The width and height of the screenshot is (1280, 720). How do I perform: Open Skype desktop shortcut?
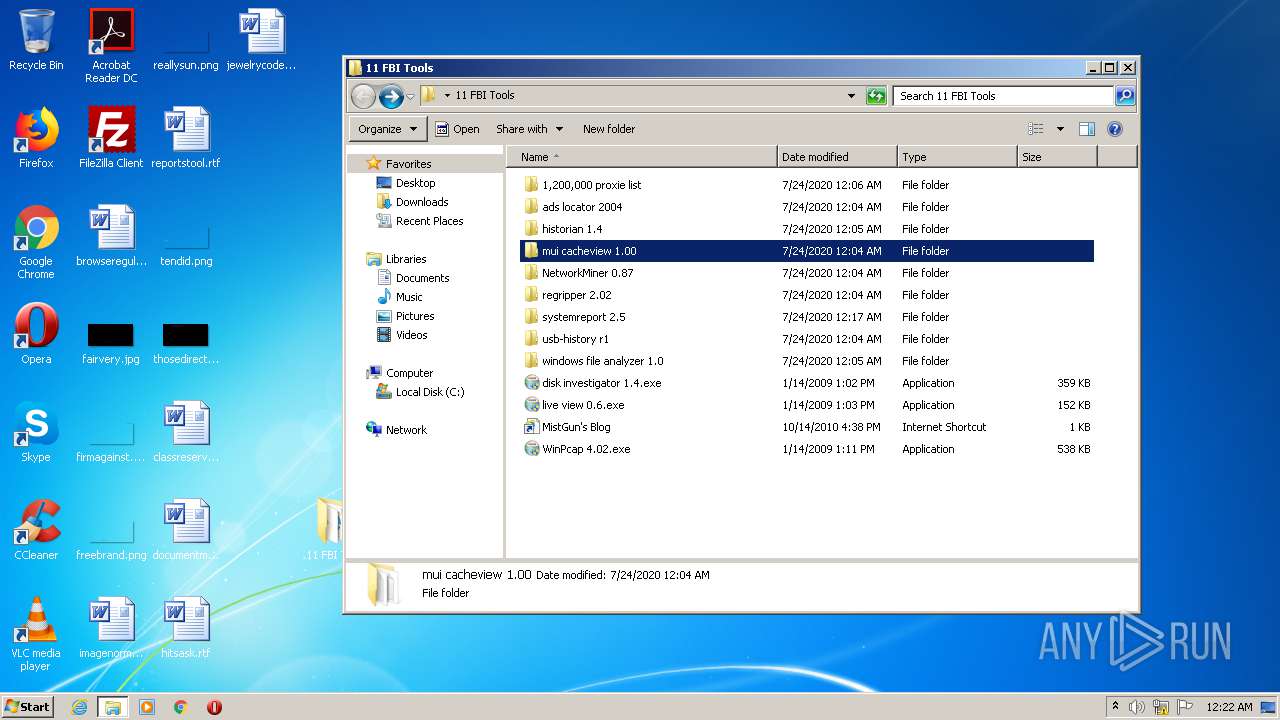click(x=36, y=432)
